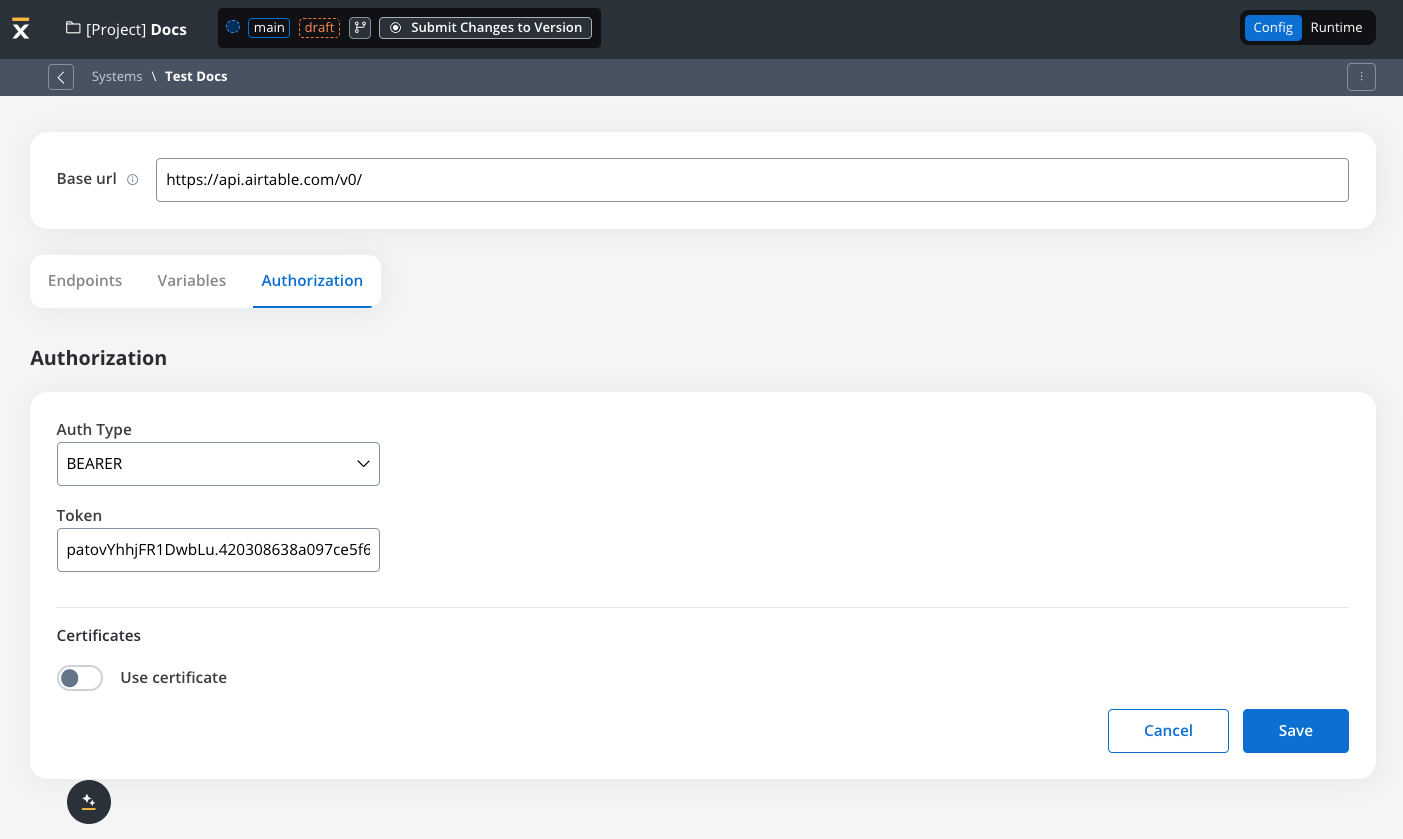The width and height of the screenshot is (1403, 839).
Task: Open the project folder icon
Action: [x=73, y=28]
